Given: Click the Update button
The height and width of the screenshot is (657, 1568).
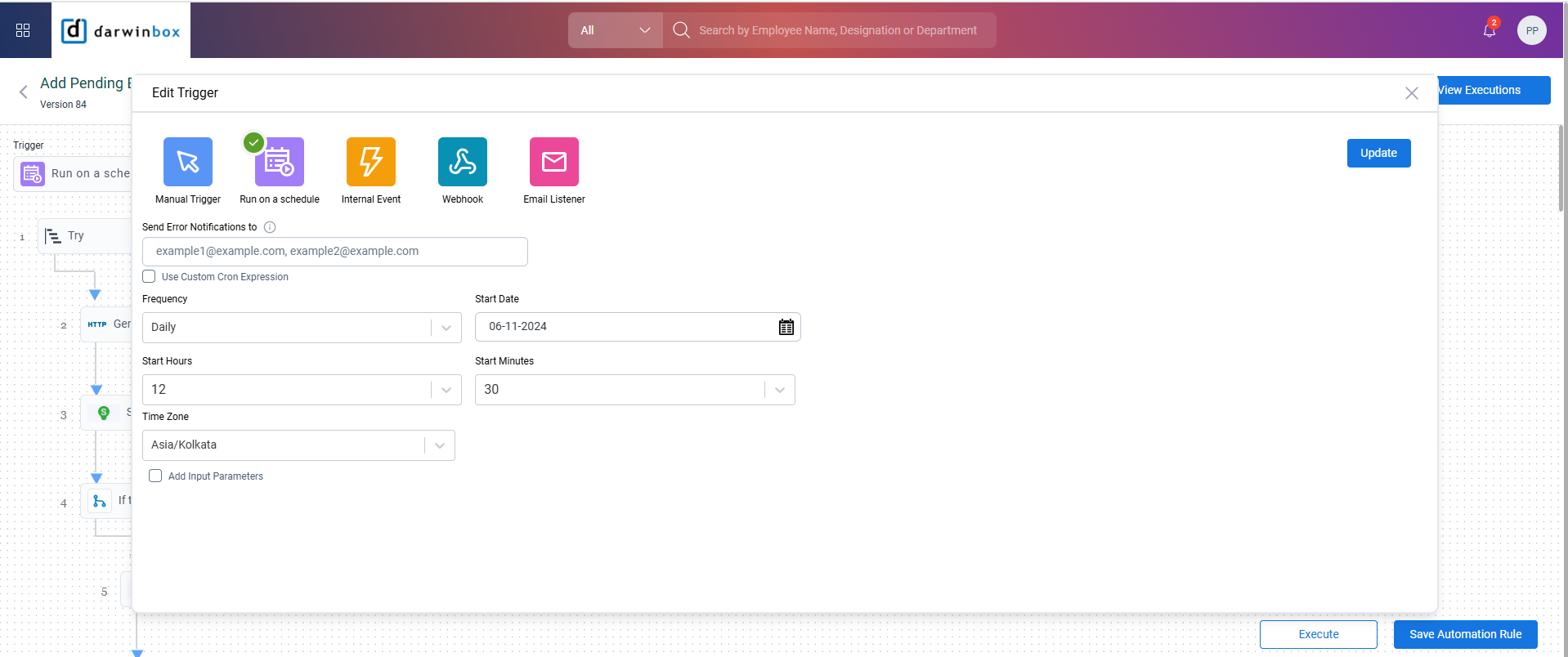Looking at the screenshot, I should coord(1378,153).
